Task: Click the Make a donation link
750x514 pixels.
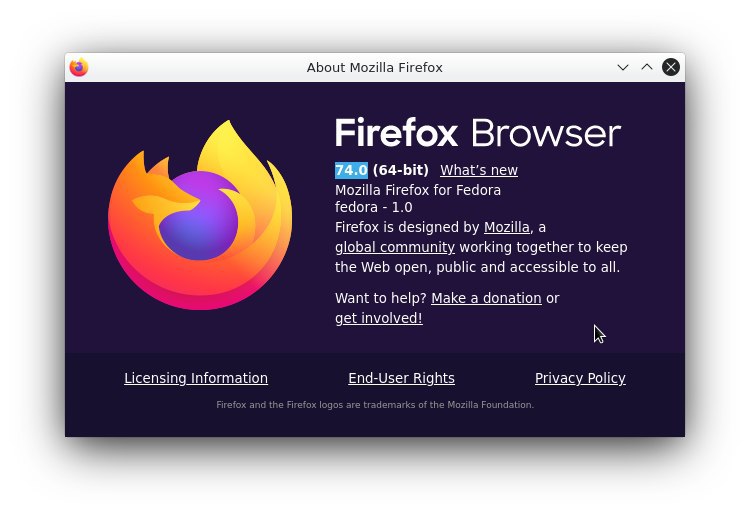Action: (x=486, y=298)
